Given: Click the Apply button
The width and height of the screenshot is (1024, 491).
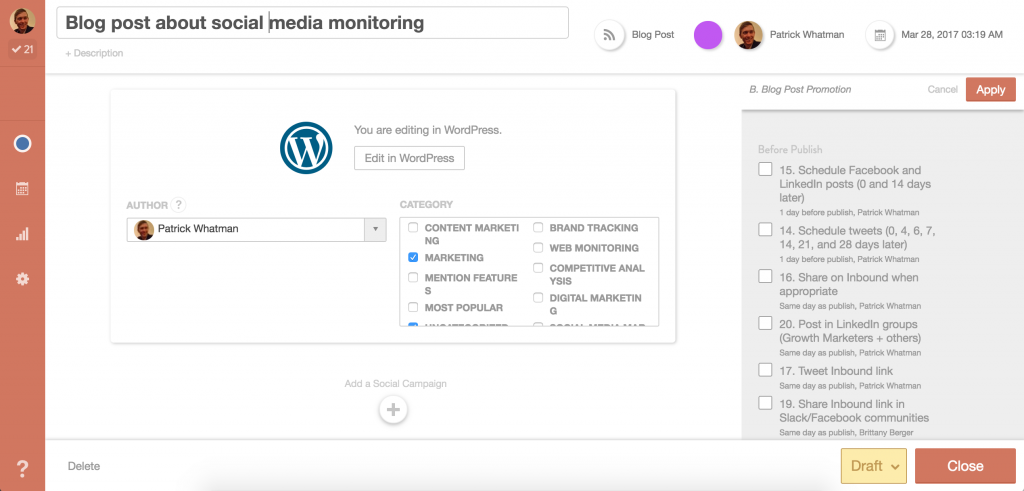Looking at the screenshot, I should coord(991,89).
